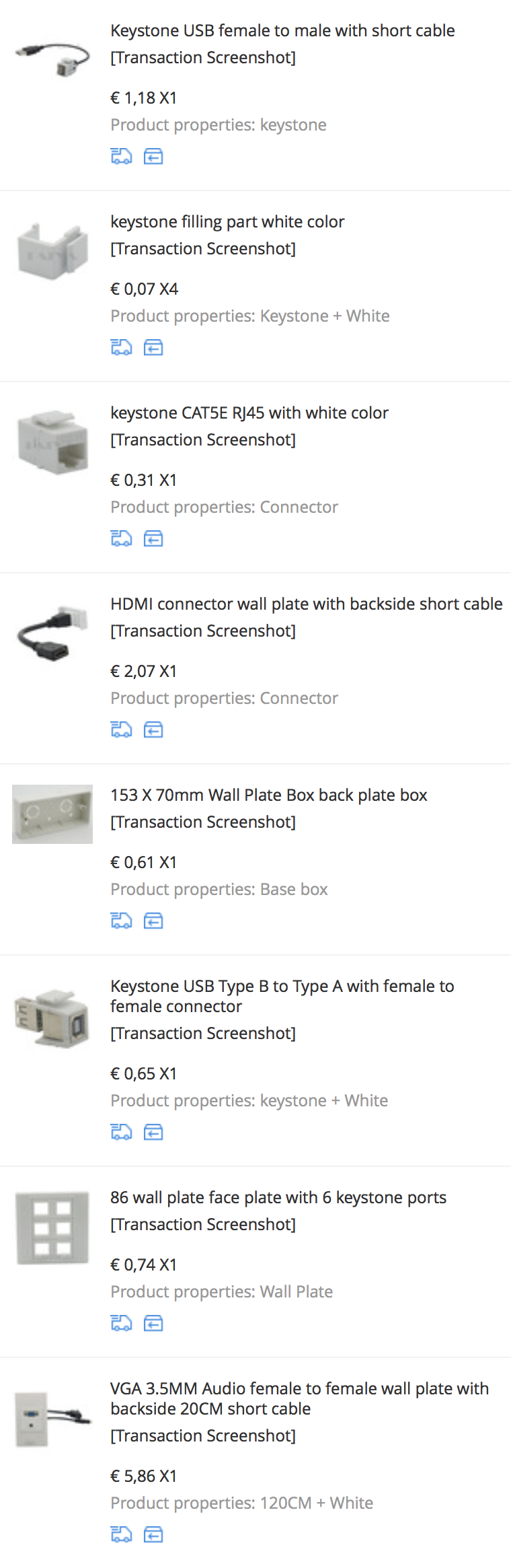Open the keystone CAT5E RJ45 product title

(x=249, y=413)
